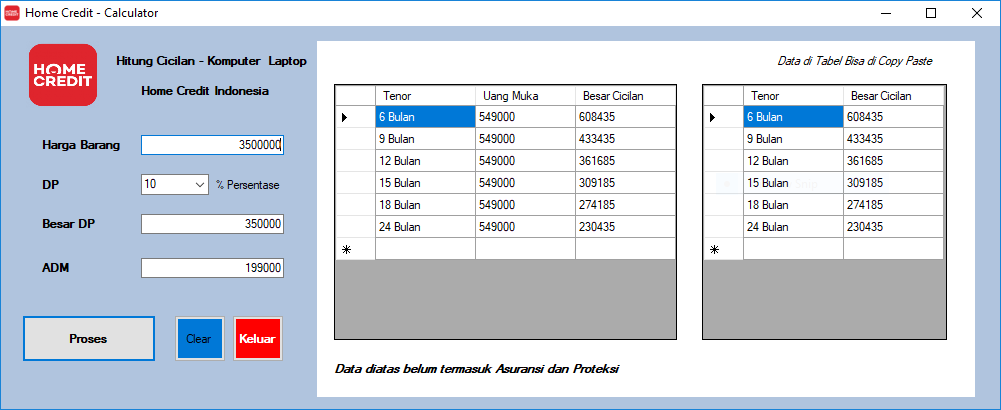The image size is (1001, 410).
Task: Click the Proses button
Action: [x=89, y=338]
